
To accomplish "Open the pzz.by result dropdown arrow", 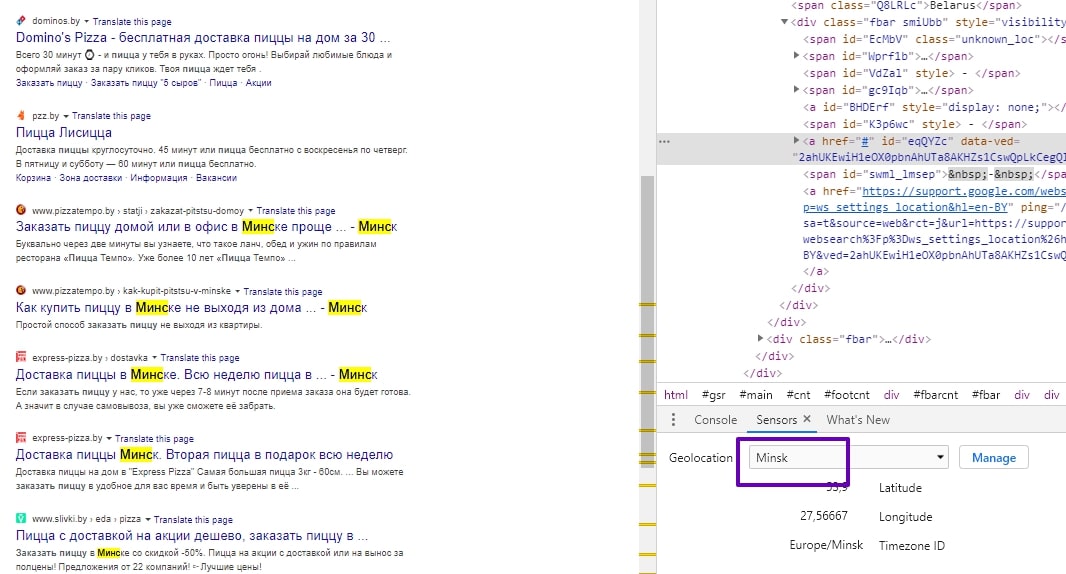I will tap(66, 116).
